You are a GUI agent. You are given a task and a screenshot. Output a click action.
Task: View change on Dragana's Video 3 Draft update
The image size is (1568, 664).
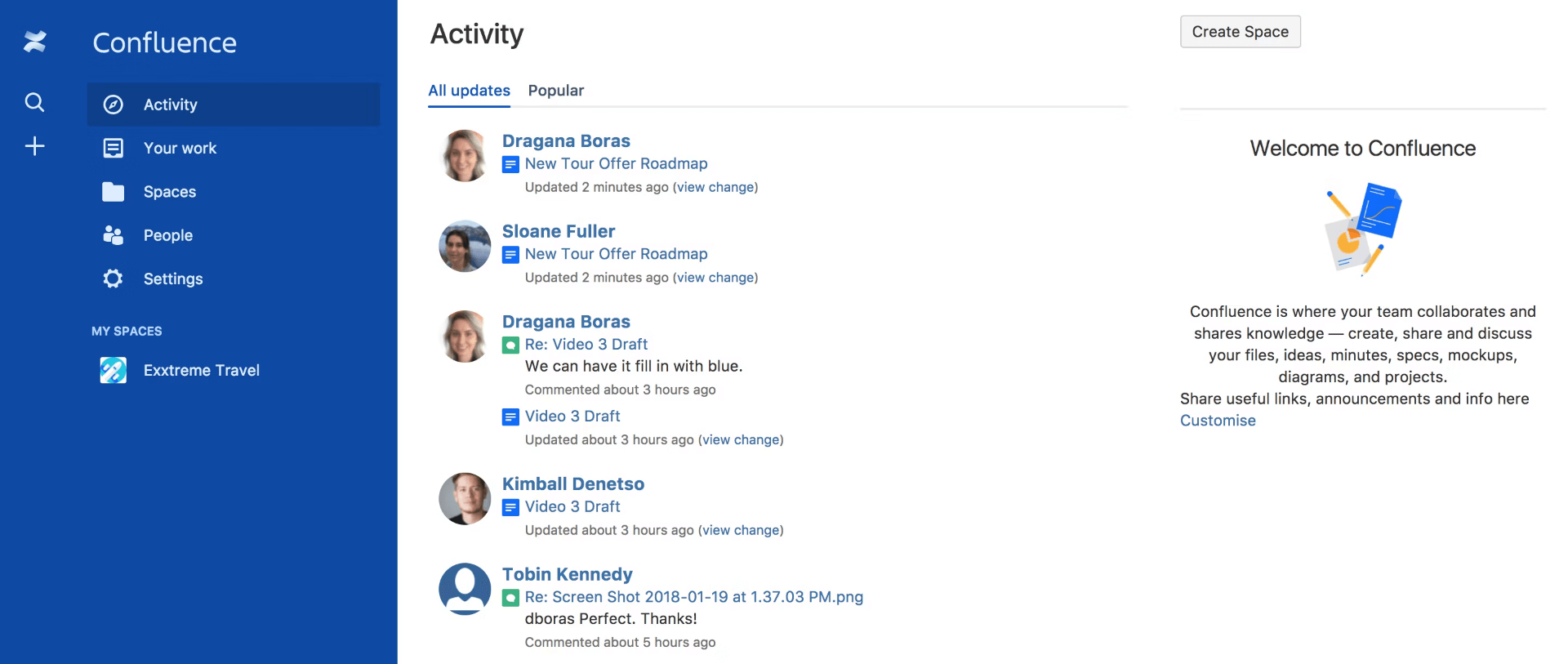(741, 440)
